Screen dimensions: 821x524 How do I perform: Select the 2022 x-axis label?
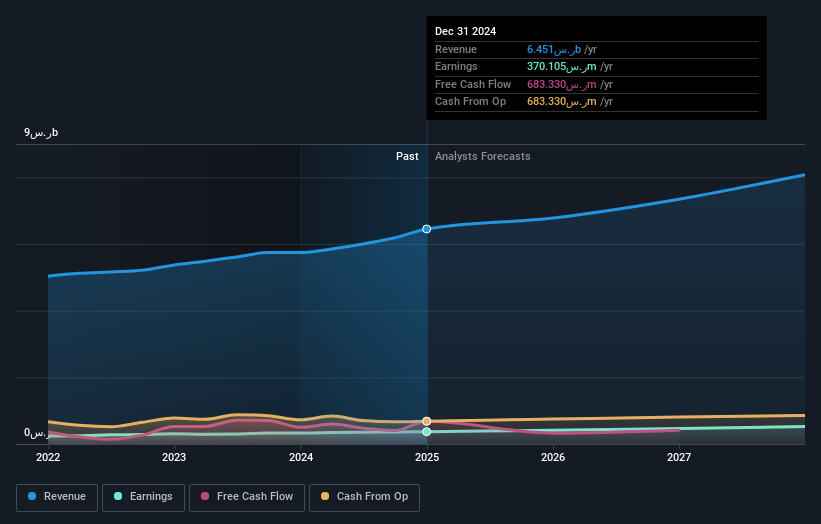pyautogui.click(x=48, y=457)
